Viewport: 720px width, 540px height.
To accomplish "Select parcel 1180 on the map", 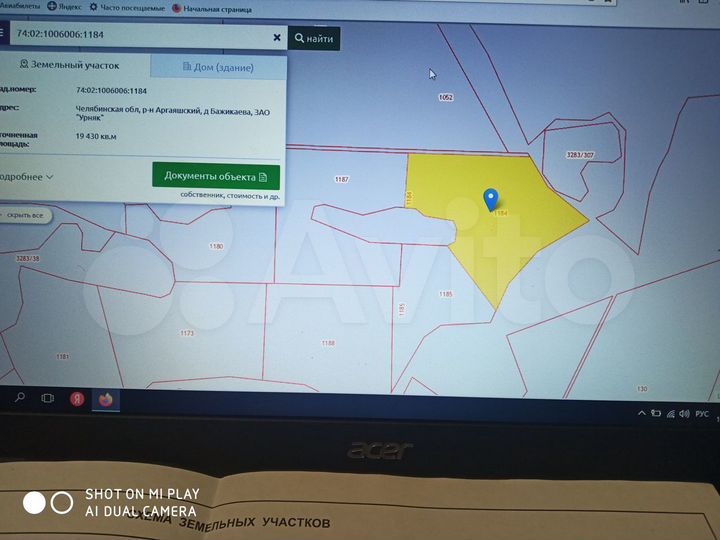I will pyautogui.click(x=216, y=246).
